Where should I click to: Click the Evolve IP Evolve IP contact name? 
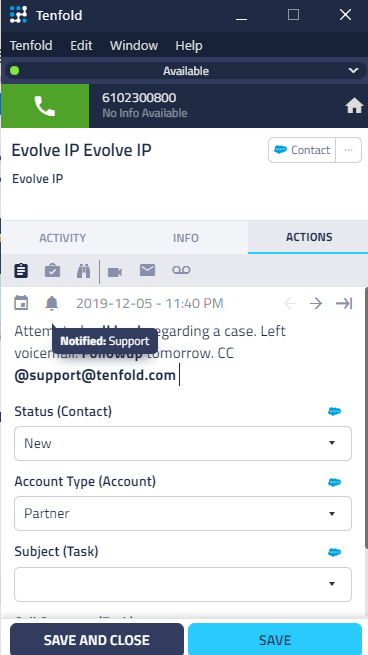81,150
